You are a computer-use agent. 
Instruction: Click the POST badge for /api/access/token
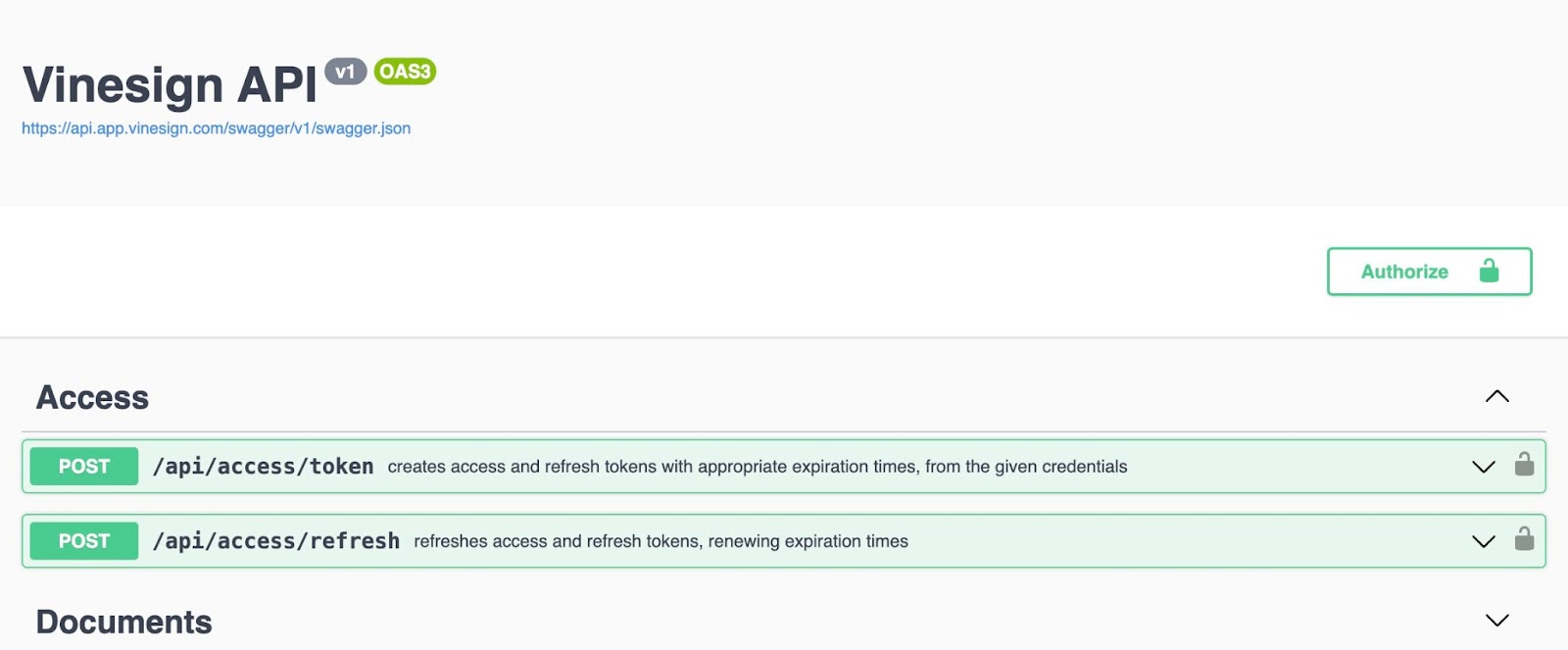point(84,467)
